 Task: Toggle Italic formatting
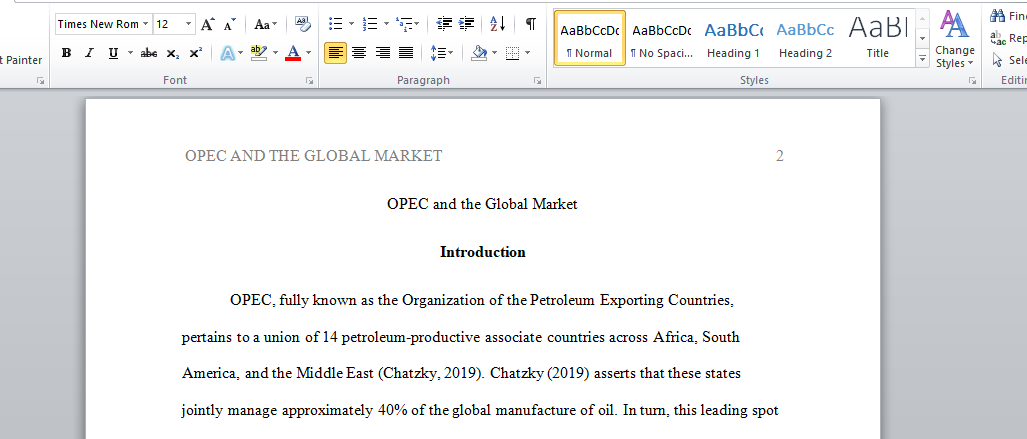click(89, 53)
